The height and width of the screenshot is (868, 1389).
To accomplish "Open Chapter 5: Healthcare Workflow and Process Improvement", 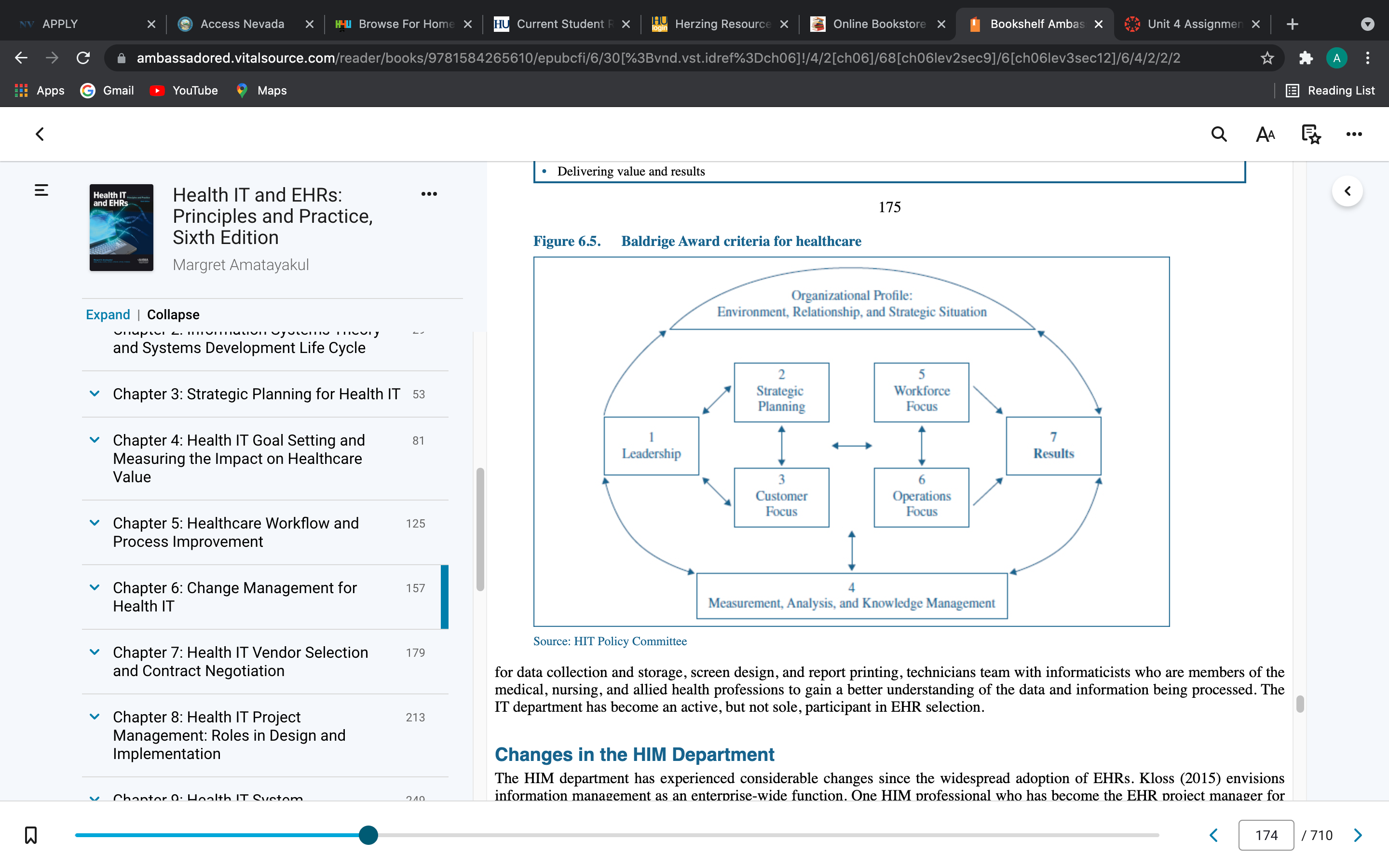I will click(236, 532).
